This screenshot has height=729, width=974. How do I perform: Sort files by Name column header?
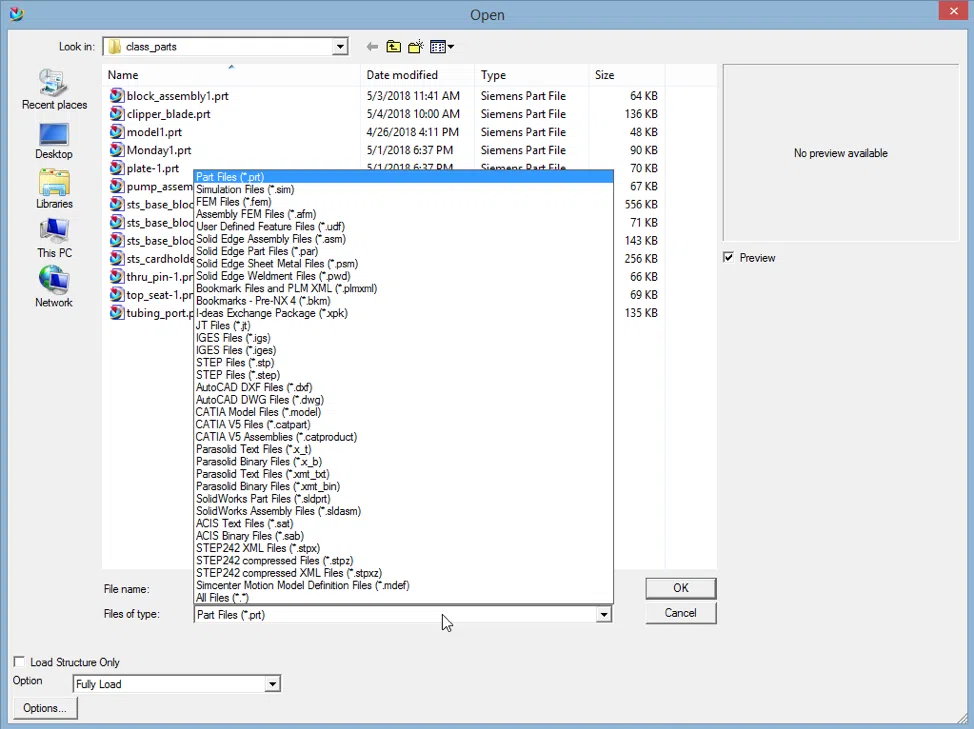(x=231, y=75)
